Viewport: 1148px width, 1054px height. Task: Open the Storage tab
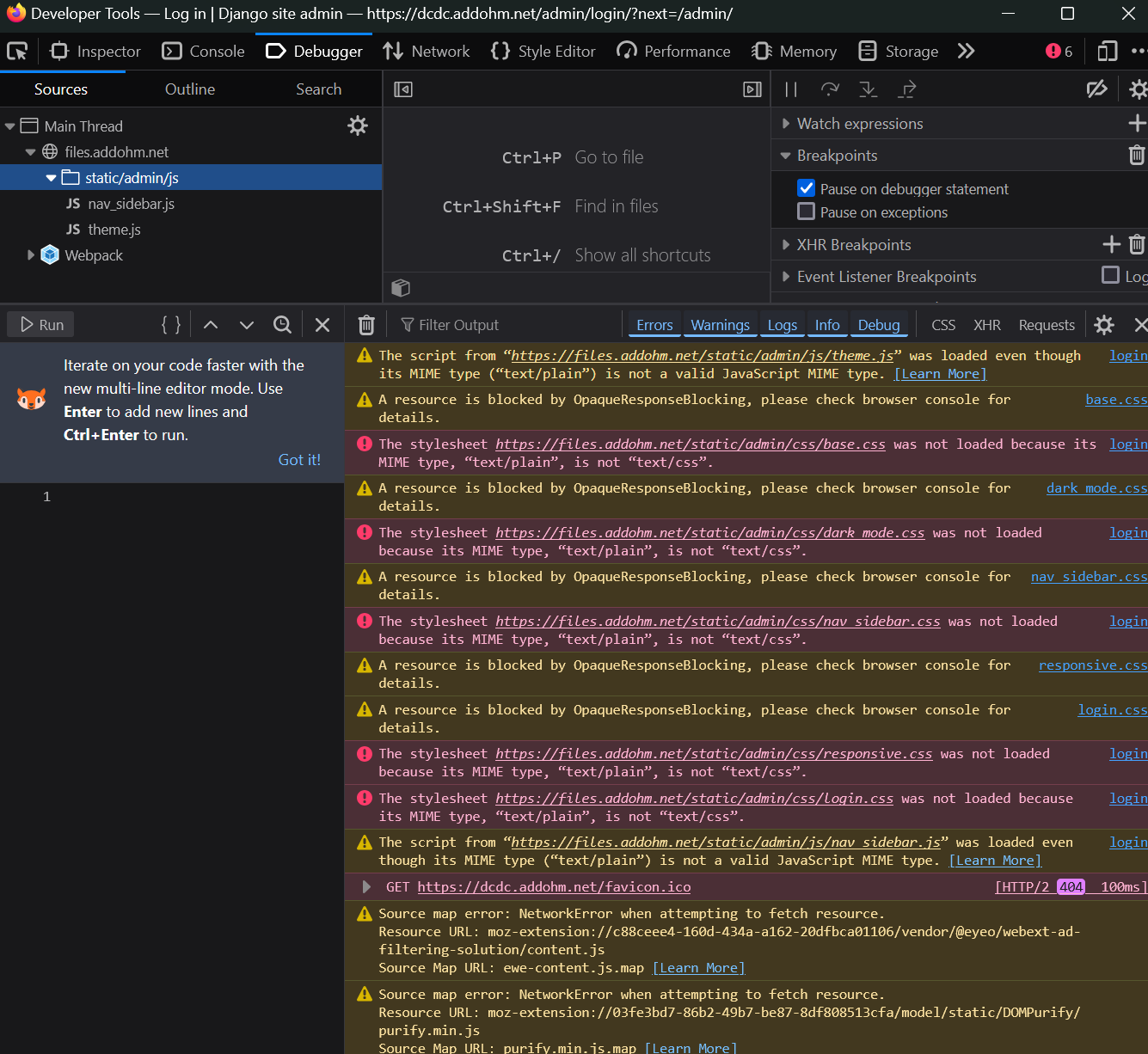tap(899, 52)
